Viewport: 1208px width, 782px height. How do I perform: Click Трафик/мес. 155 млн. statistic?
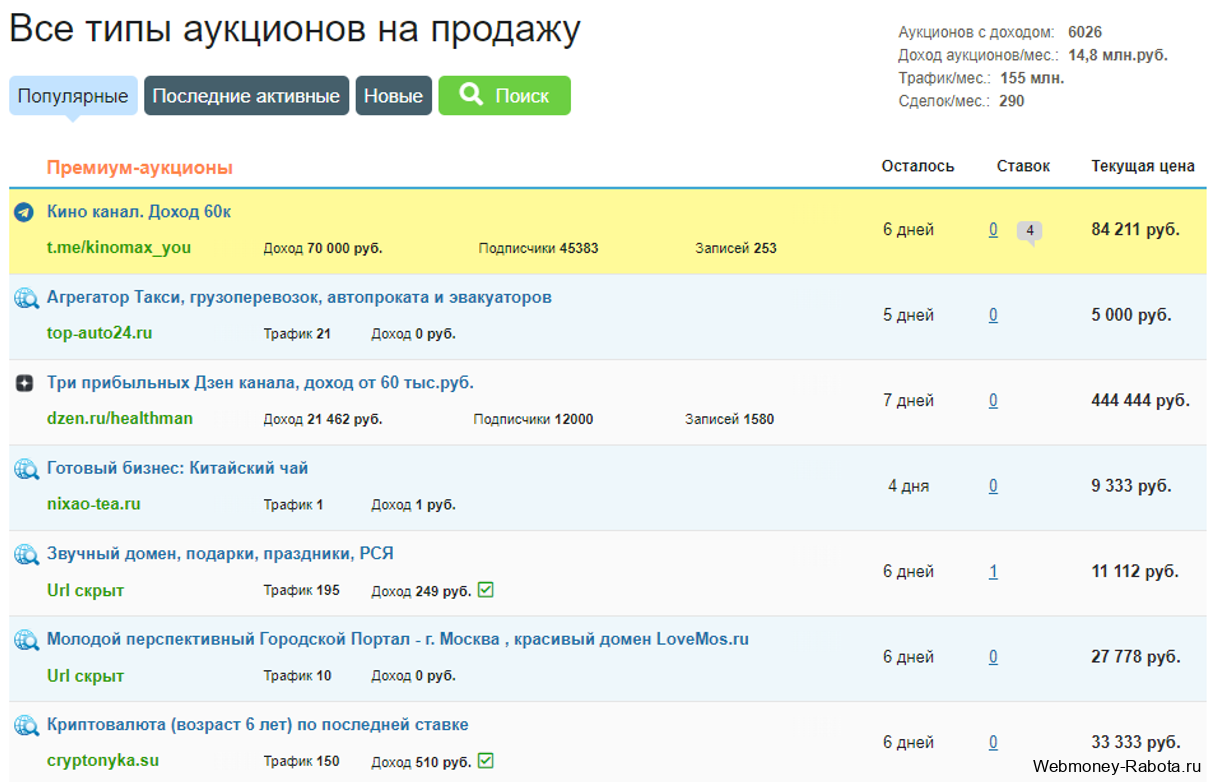[x=981, y=78]
